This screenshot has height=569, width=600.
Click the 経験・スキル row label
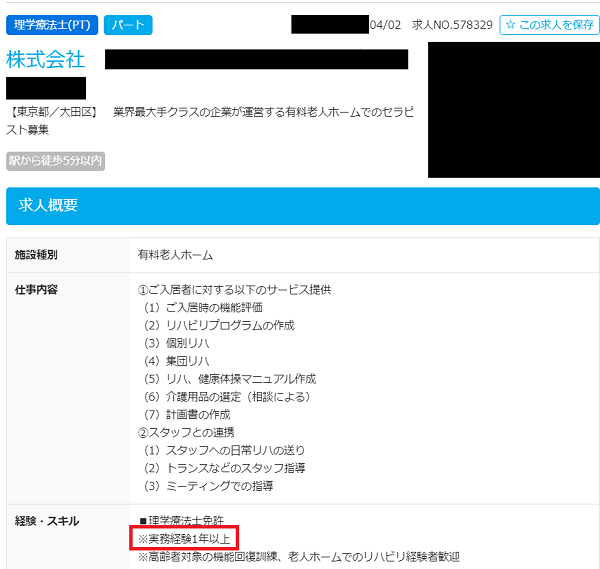47,521
